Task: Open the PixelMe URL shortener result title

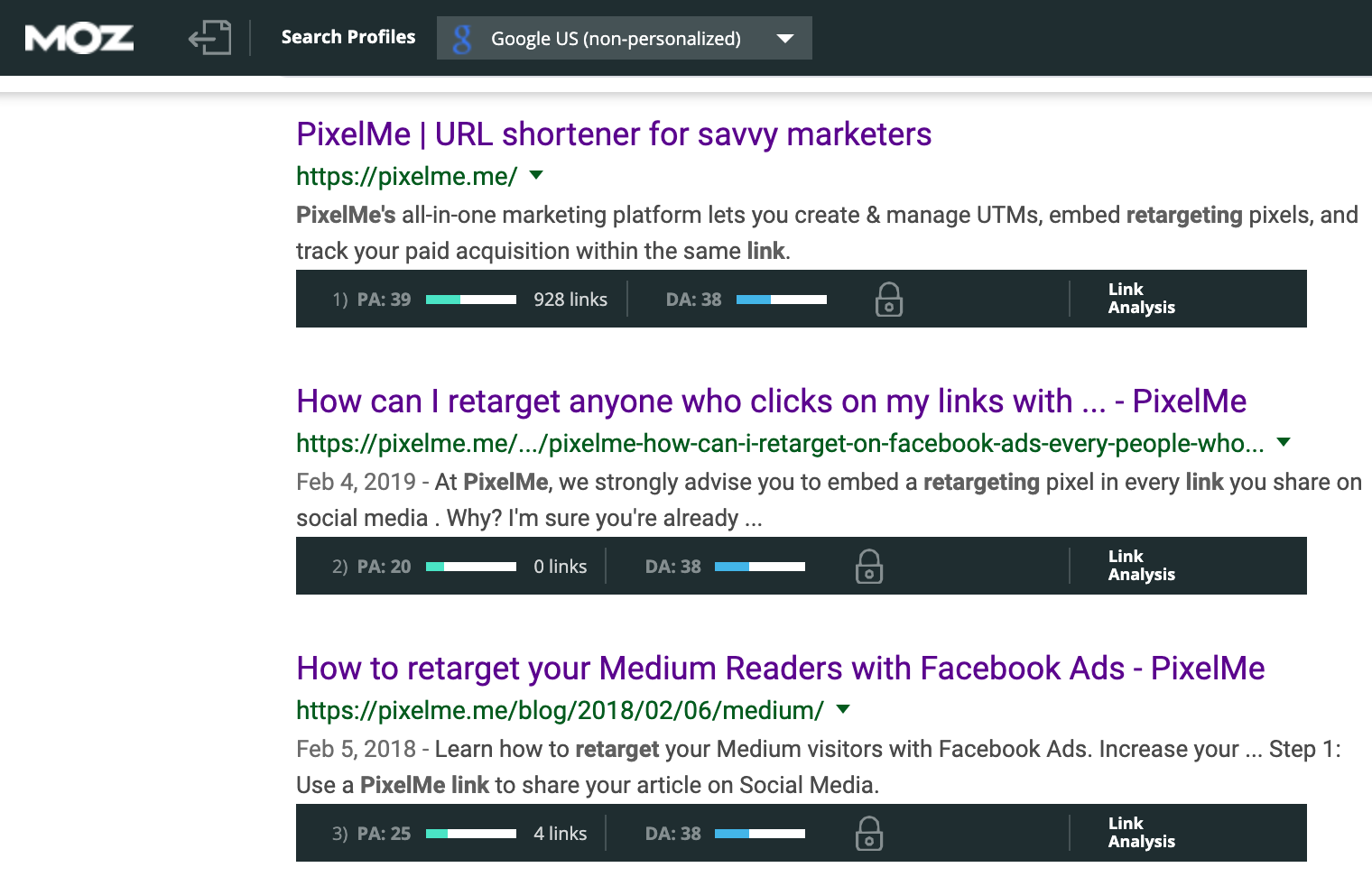Action: 614,134
